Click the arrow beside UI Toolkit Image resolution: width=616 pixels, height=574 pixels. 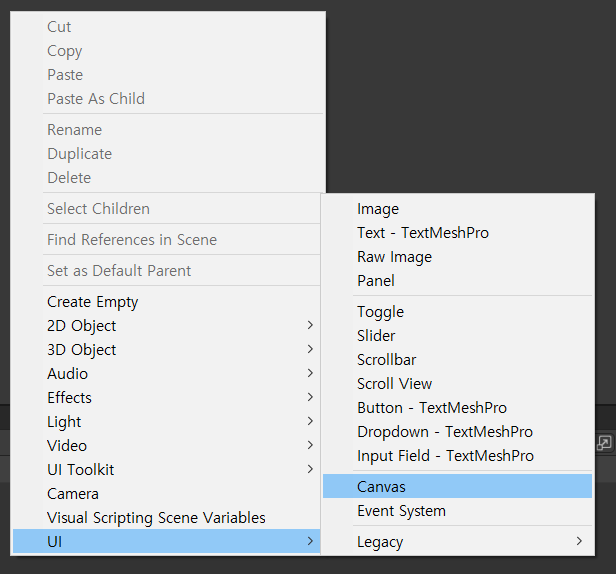[310, 469]
